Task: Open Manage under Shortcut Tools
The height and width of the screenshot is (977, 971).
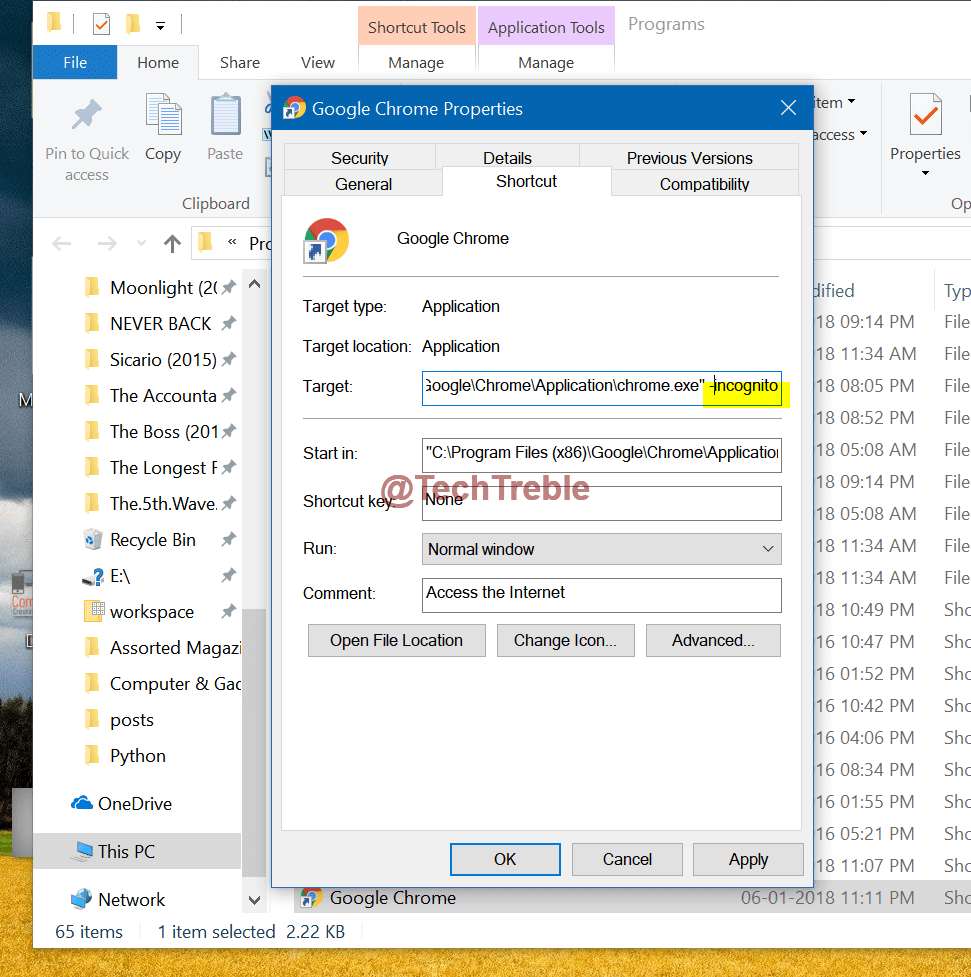Action: point(416,62)
